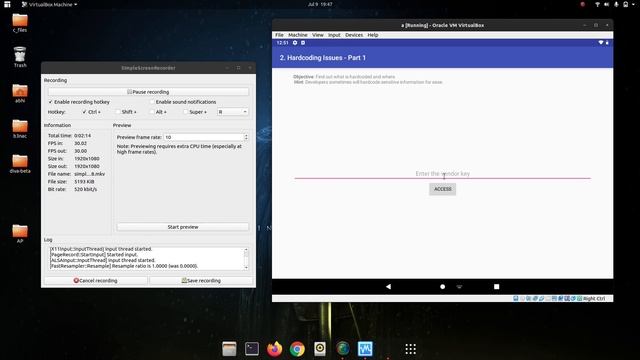Open the volume icon in the system tray
Viewport: 640px width, 360px height.
point(607,4)
